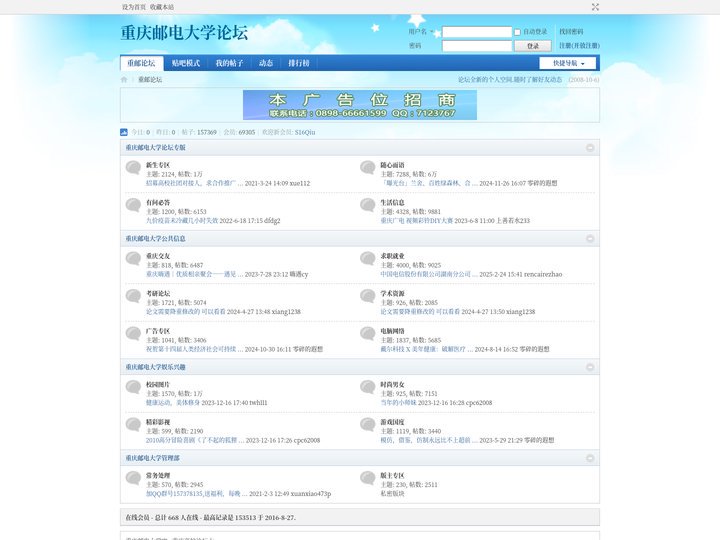
Task: Open the newest member S16Qiu link
Action: pyautogui.click(x=305, y=132)
